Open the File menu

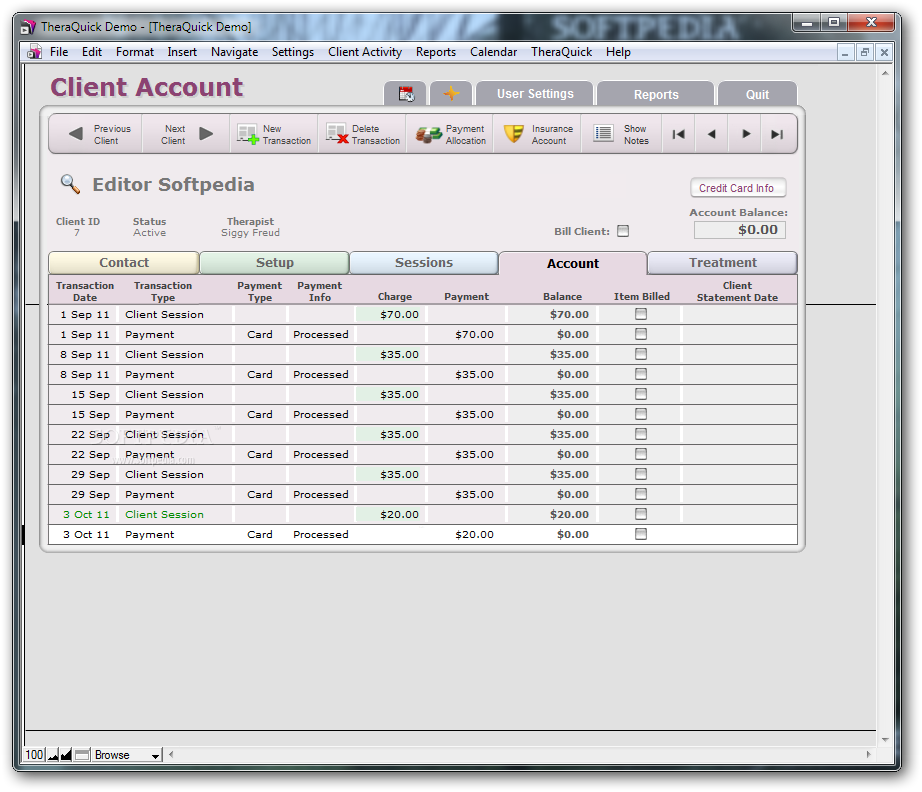point(59,52)
